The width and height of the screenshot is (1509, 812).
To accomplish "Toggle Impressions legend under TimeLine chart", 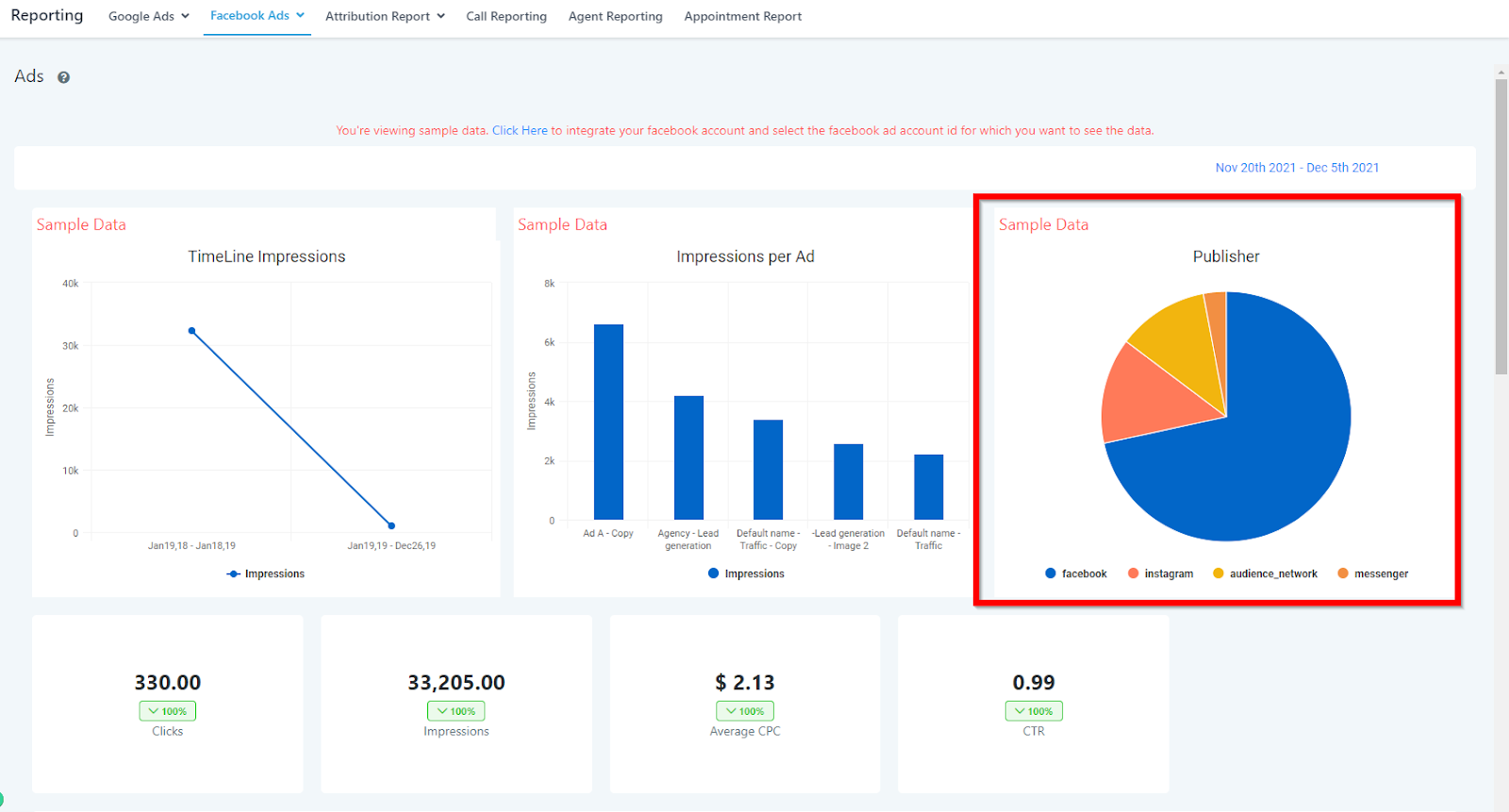I will pyautogui.click(x=266, y=573).
